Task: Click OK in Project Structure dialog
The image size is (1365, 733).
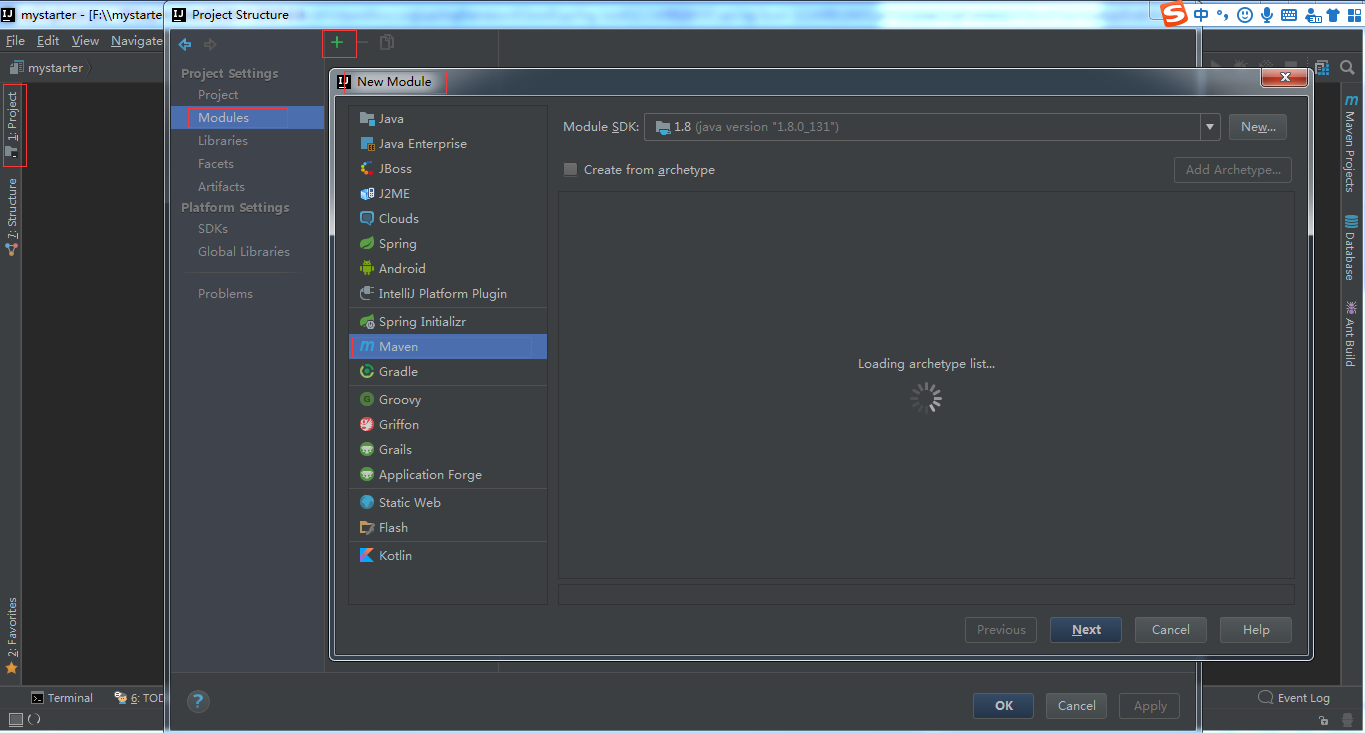Action: 1004,706
